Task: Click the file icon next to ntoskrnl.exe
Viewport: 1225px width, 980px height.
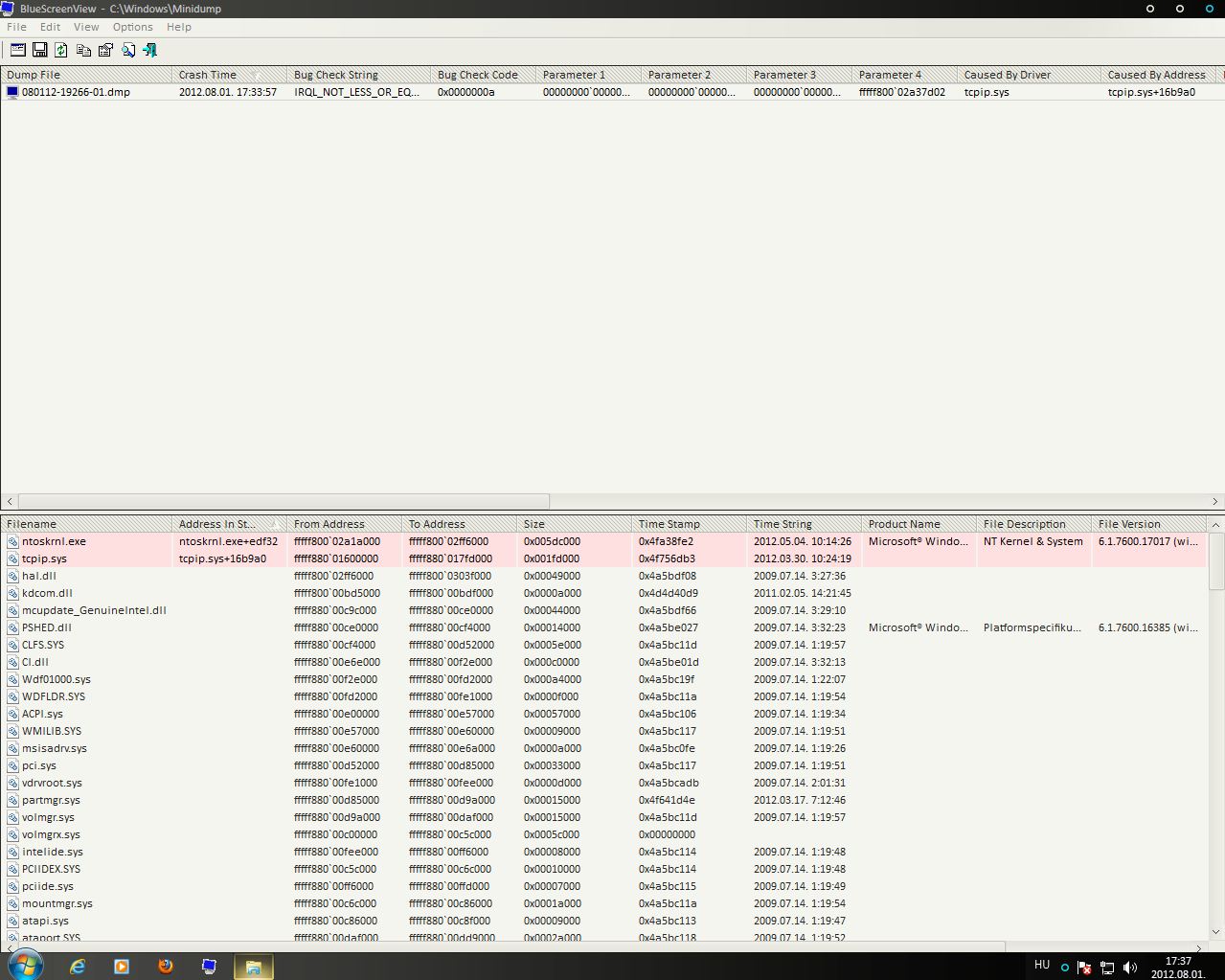Action: (12, 541)
